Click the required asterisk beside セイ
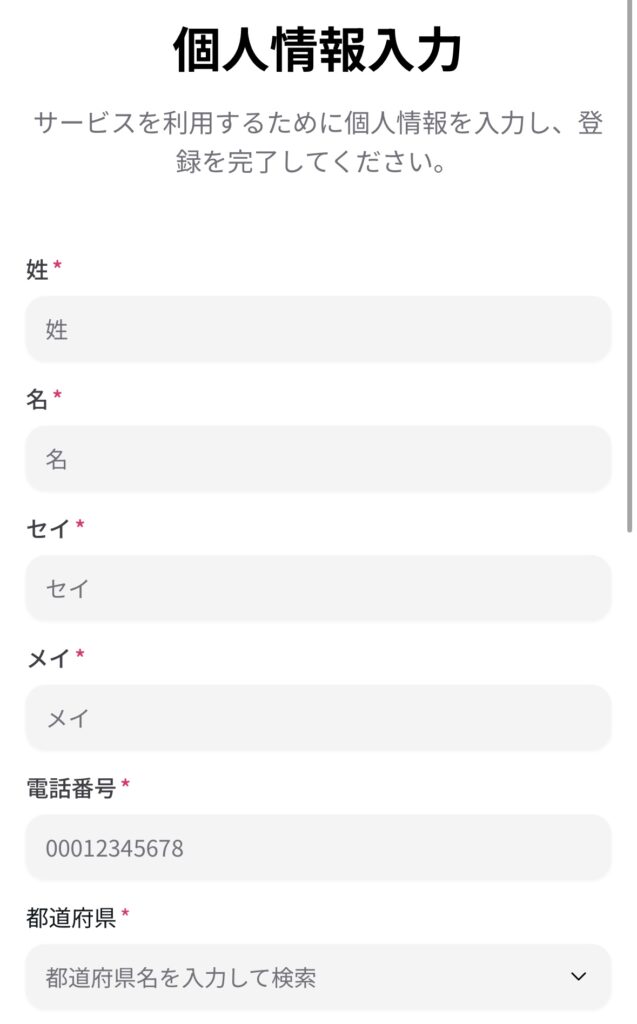637x1024 pixels. click(x=80, y=526)
